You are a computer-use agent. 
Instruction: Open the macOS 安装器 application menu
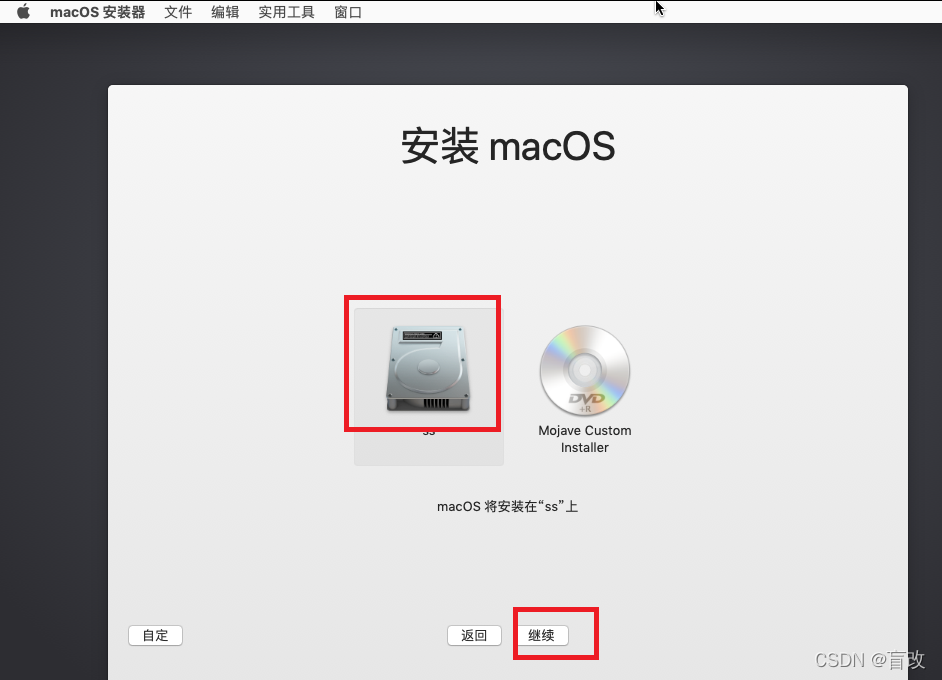point(97,12)
